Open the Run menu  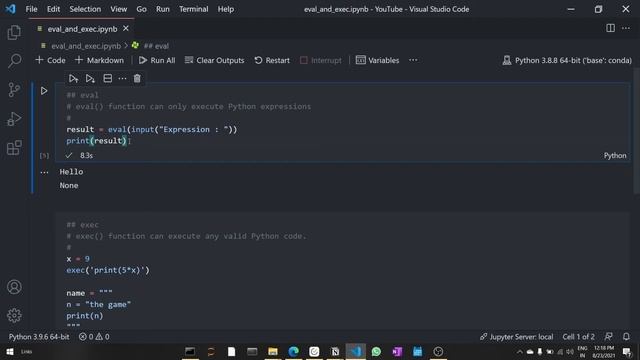coord(162,9)
